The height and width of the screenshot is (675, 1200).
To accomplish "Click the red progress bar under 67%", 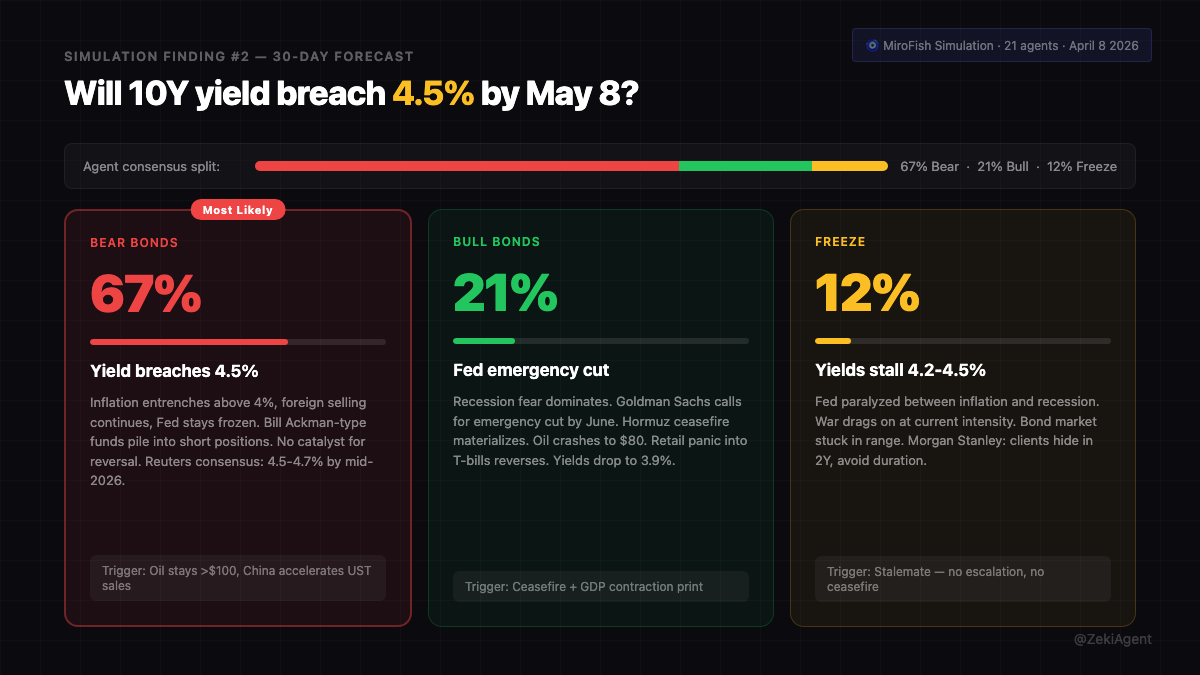I will (189, 342).
